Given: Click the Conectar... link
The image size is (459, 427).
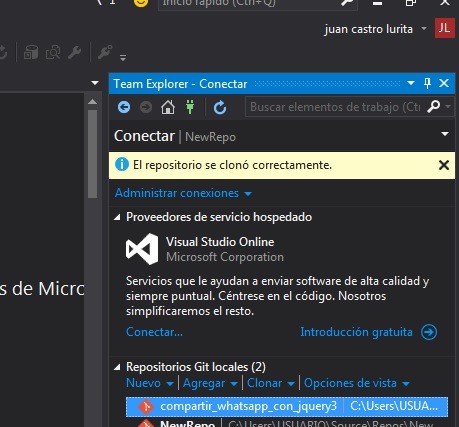Looking at the screenshot, I should 154,332.
